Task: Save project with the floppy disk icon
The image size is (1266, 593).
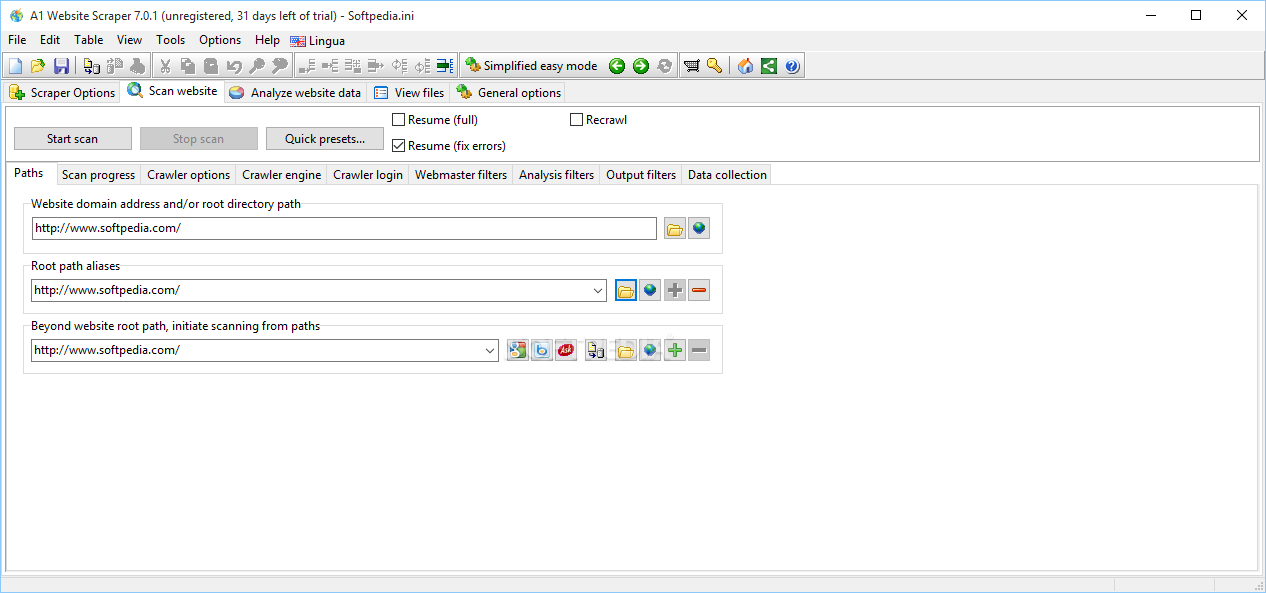Action: point(61,66)
